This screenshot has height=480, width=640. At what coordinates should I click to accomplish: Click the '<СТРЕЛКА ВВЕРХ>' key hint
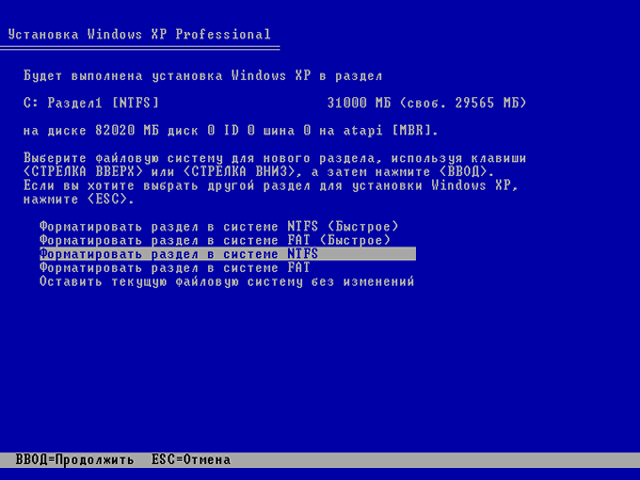(78, 172)
